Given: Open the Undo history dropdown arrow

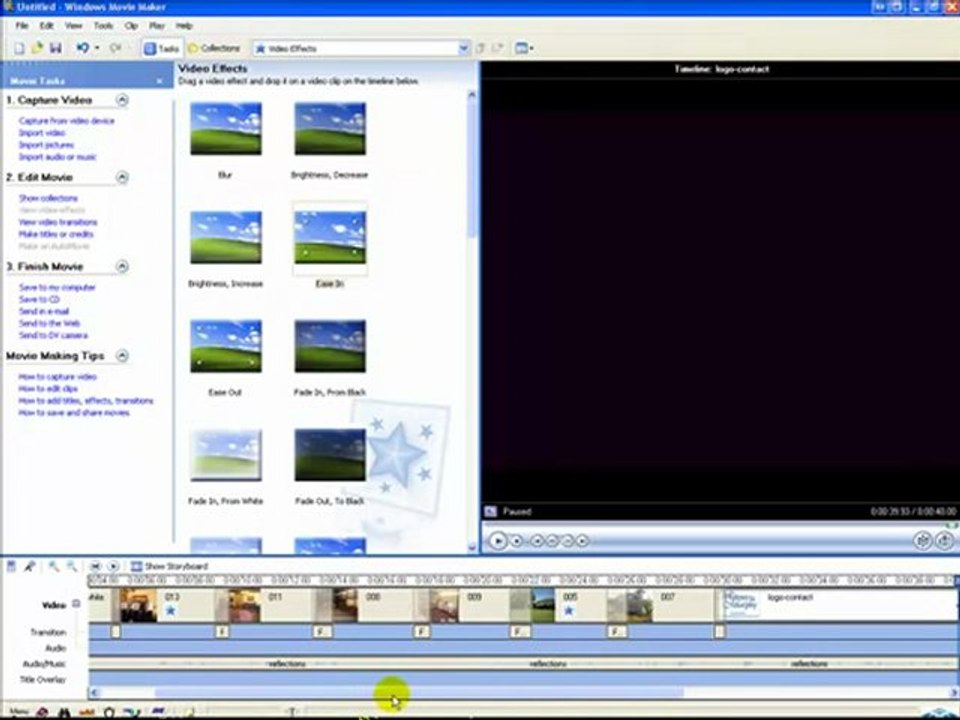Looking at the screenshot, I should click(x=97, y=48).
